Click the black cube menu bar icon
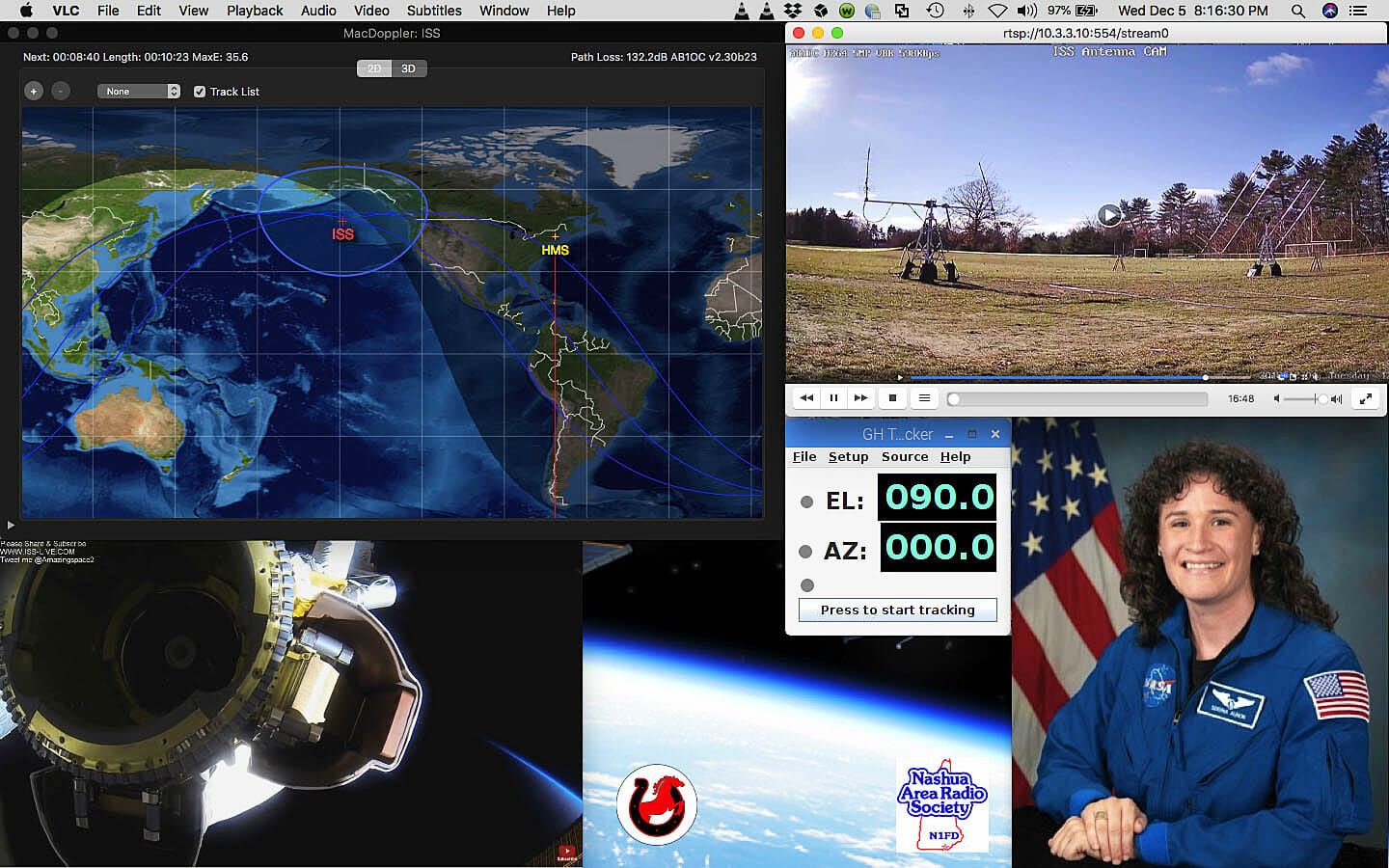The image size is (1389, 868). (x=821, y=11)
